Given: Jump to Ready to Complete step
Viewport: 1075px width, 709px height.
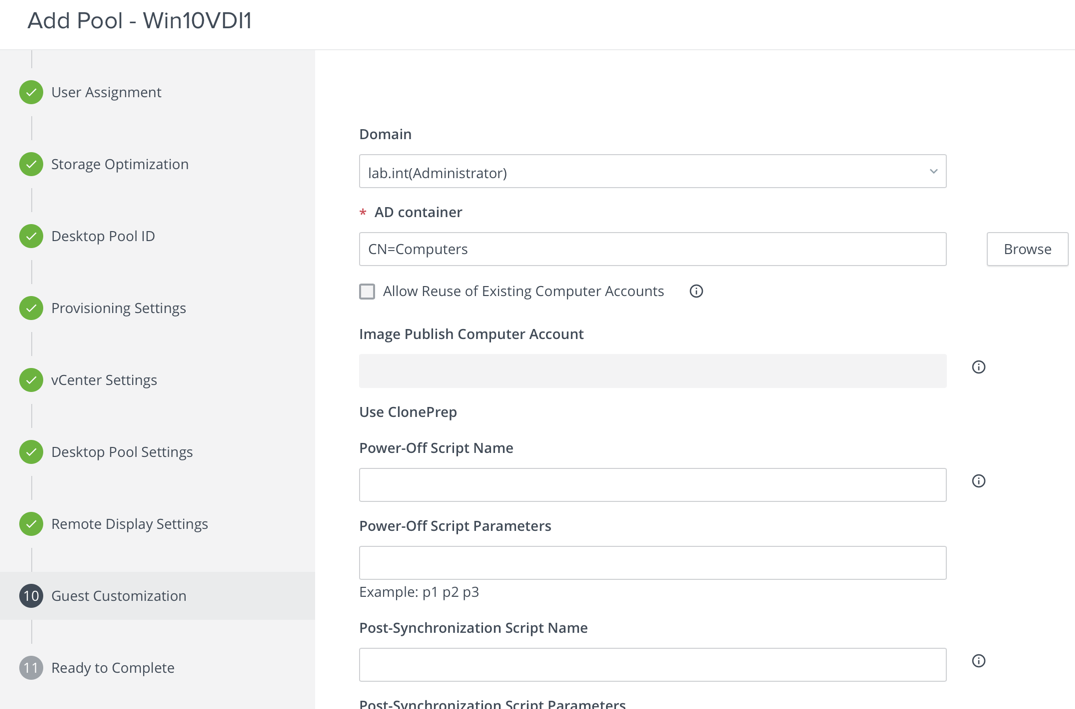Looking at the screenshot, I should coord(112,668).
